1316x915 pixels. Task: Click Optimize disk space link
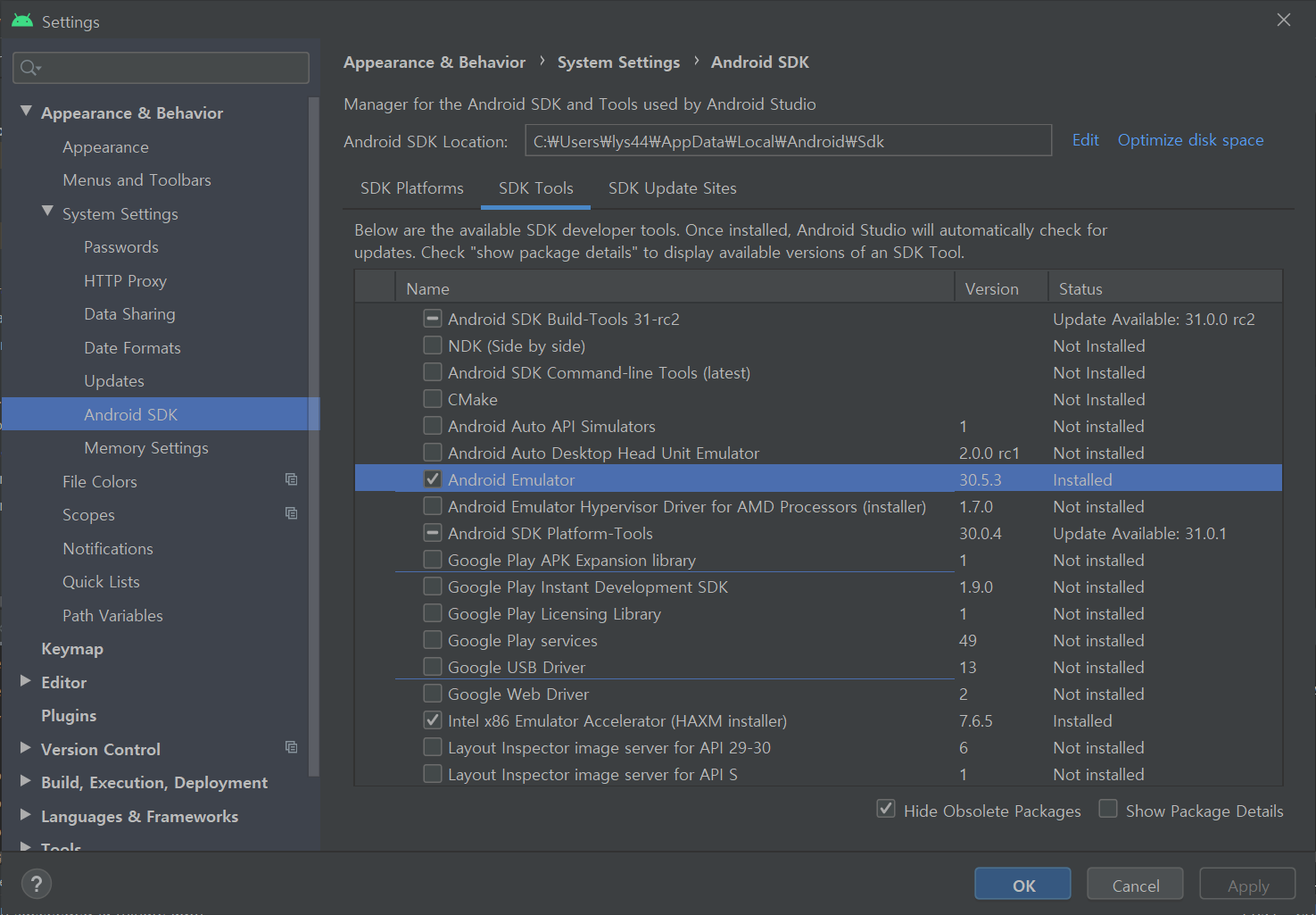[1190, 140]
